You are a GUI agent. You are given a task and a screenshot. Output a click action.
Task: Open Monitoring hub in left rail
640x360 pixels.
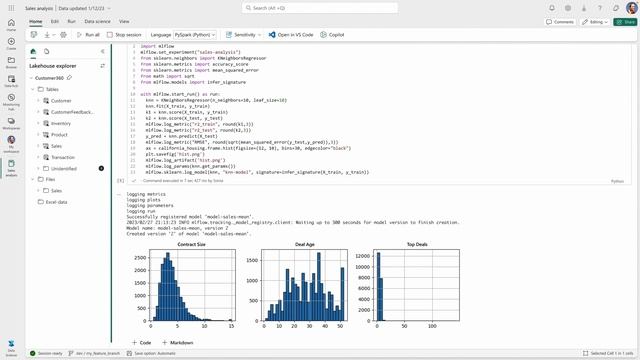[11, 102]
